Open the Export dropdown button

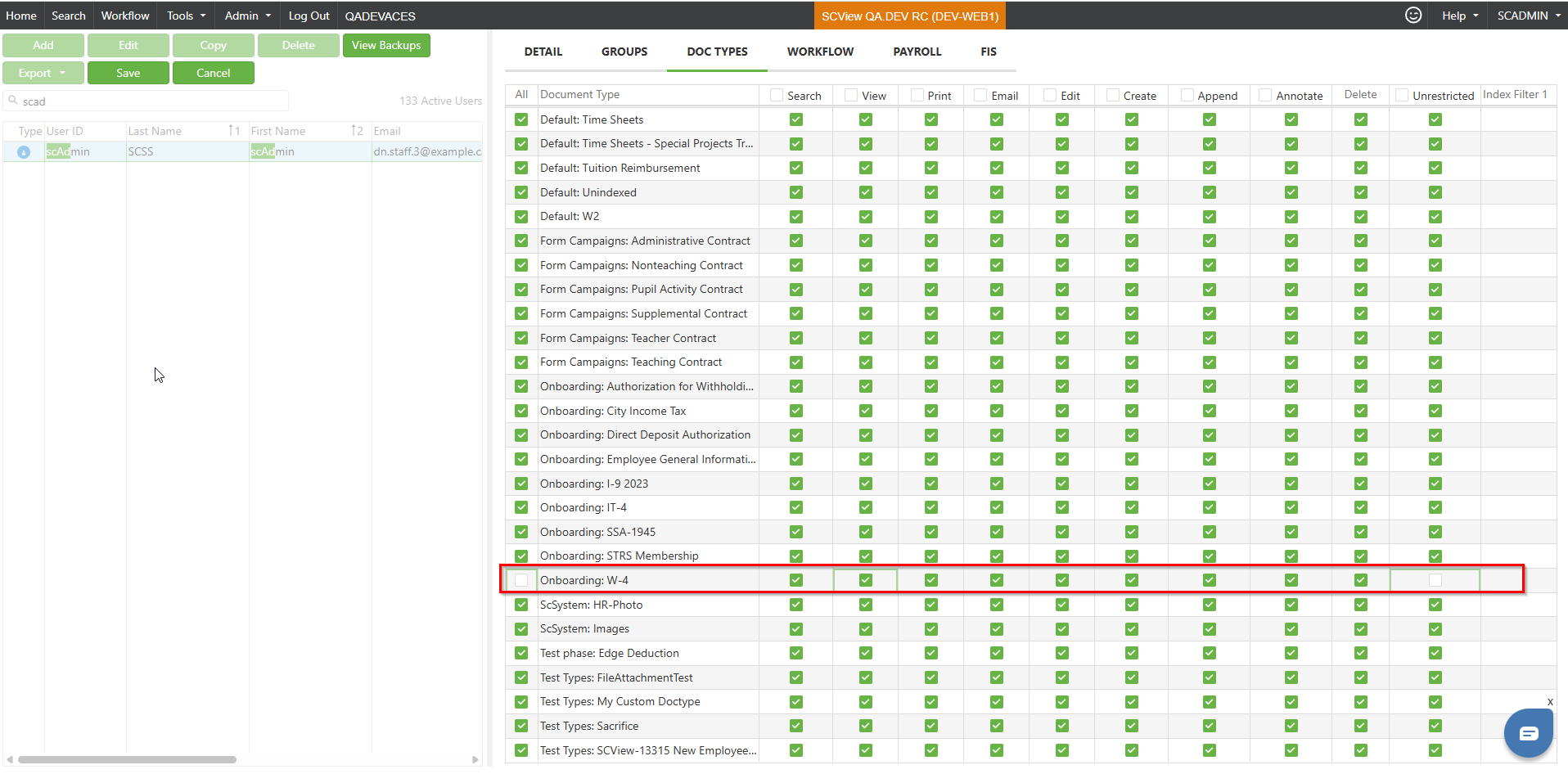[x=43, y=73]
